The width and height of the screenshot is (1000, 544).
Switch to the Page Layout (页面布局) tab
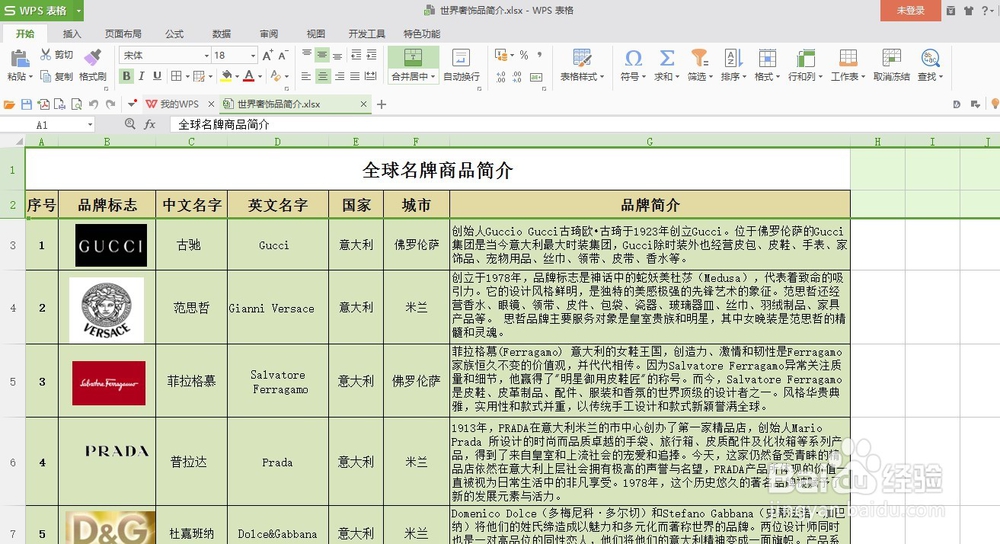123,34
